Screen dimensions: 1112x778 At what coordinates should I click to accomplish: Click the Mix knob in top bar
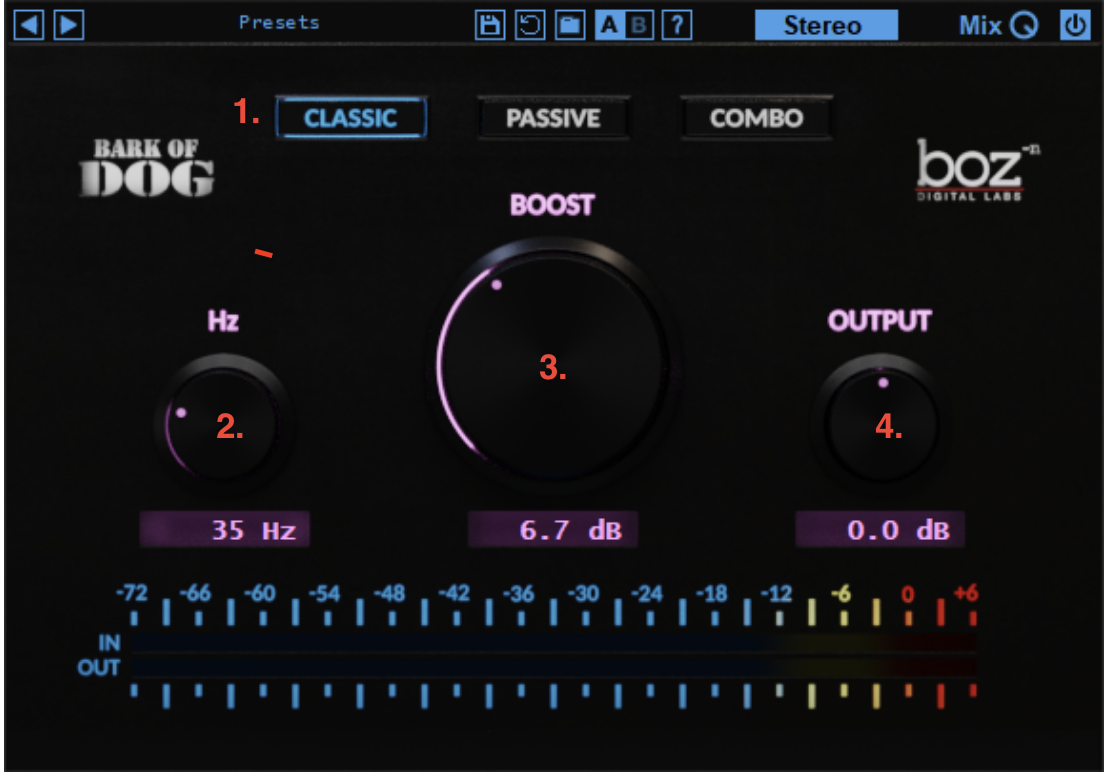(x=1024, y=26)
